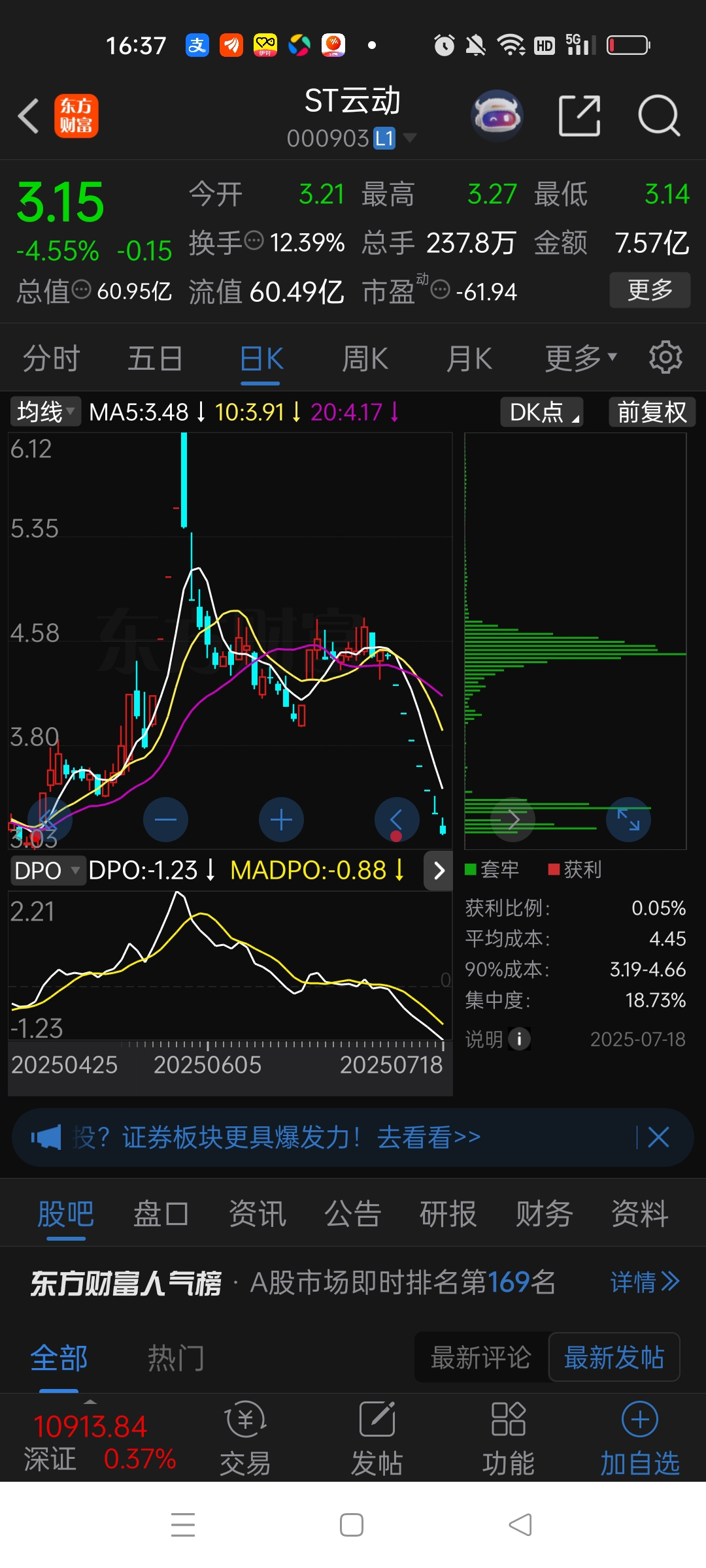Select the 全部 posts filter
Viewport: 706px width, 1568px height.
click(59, 1358)
